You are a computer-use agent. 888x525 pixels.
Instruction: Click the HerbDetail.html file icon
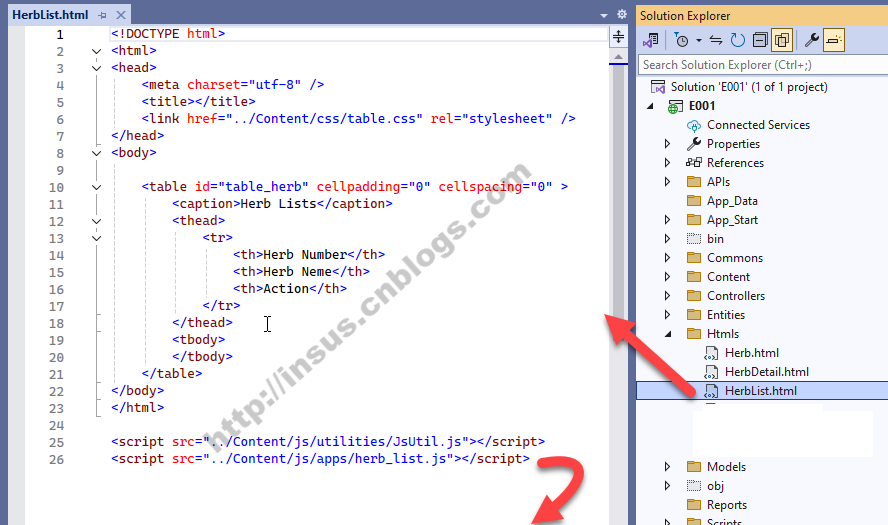click(711, 373)
